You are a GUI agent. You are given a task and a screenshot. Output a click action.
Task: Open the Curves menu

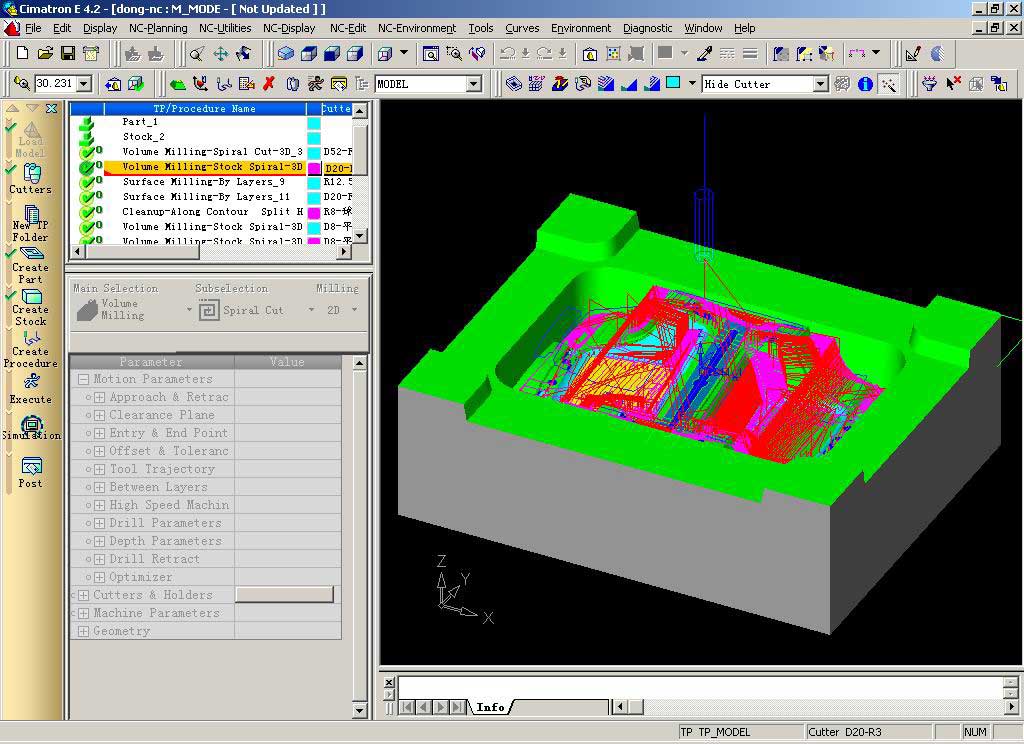point(522,28)
